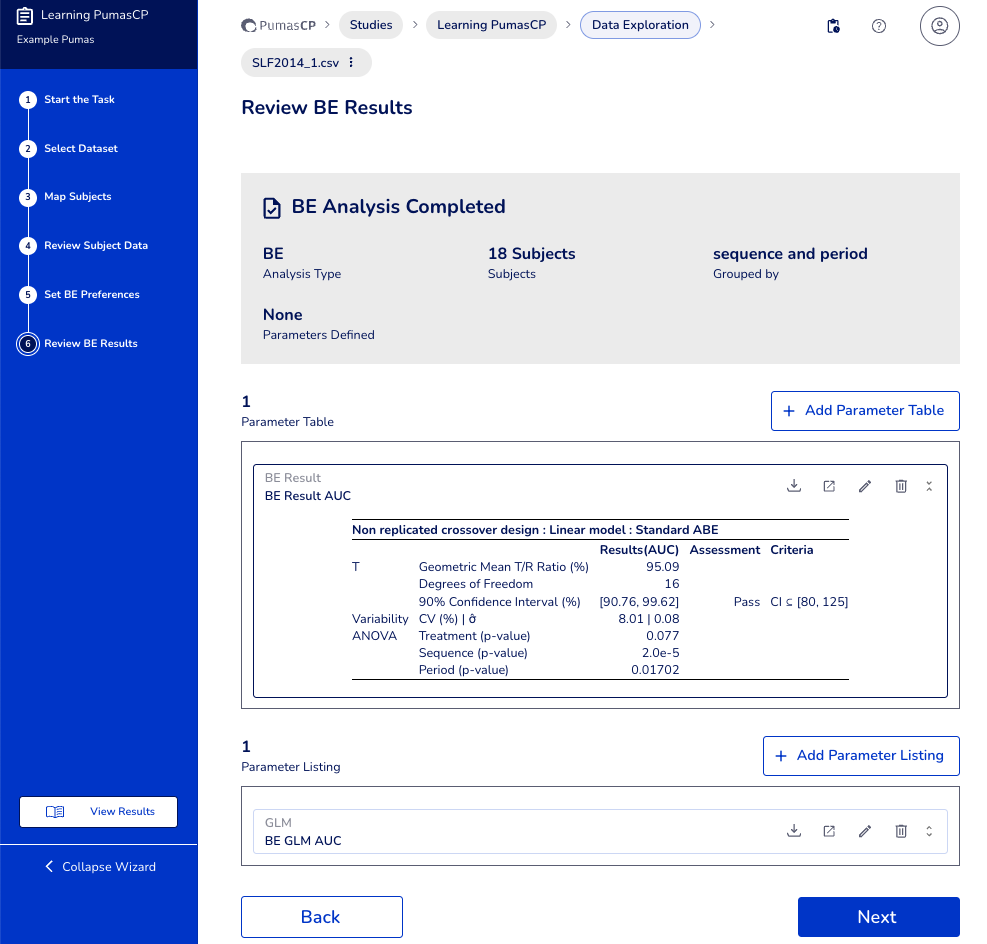Go to Set BE Preferences step
The image size is (987, 944).
tap(91, 295)
